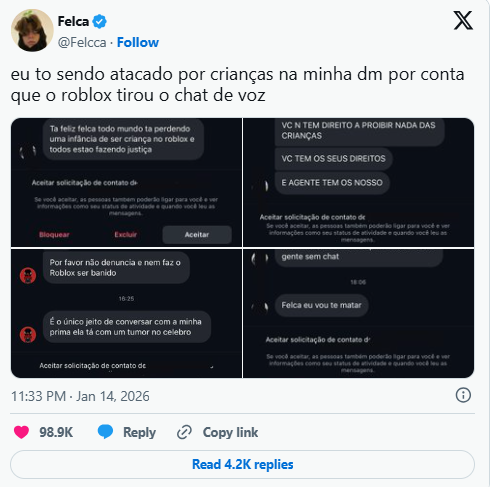Image resolution: width=490 pixels, height=487 pixels.
Task: Open Felca's profile avatar
Action: click(x=32, y=30)
